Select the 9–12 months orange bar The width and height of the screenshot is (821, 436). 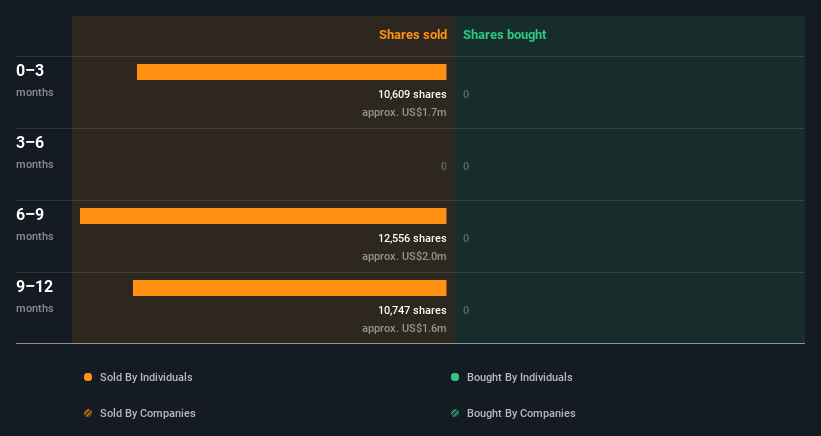(290, 288)
